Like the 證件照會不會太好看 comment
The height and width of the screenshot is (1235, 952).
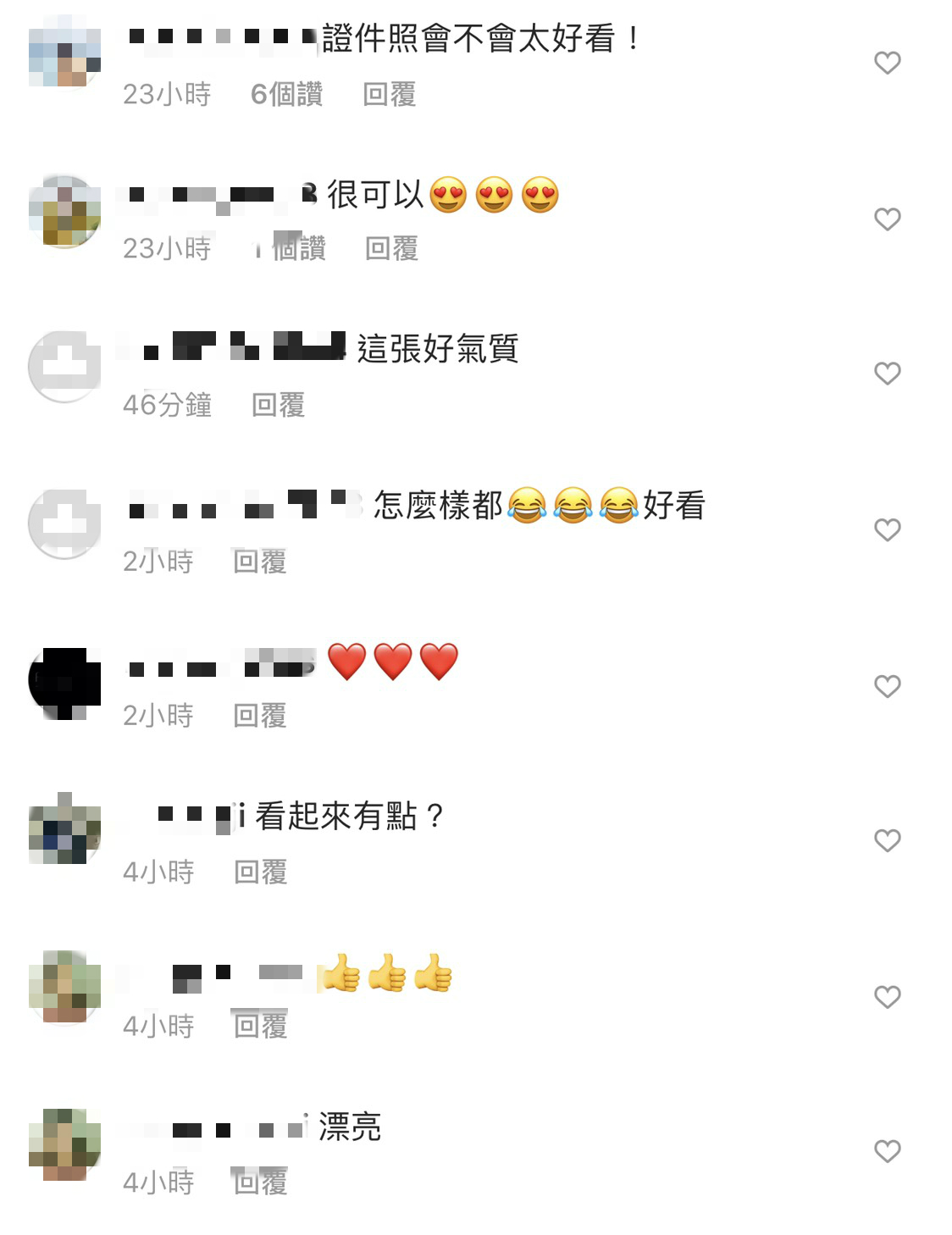(887, 63)
